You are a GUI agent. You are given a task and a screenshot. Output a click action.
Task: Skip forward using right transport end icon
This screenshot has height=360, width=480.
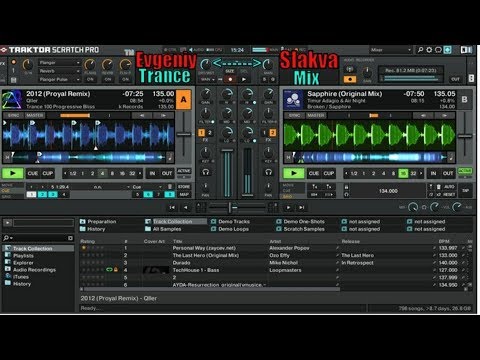[302, 207]
